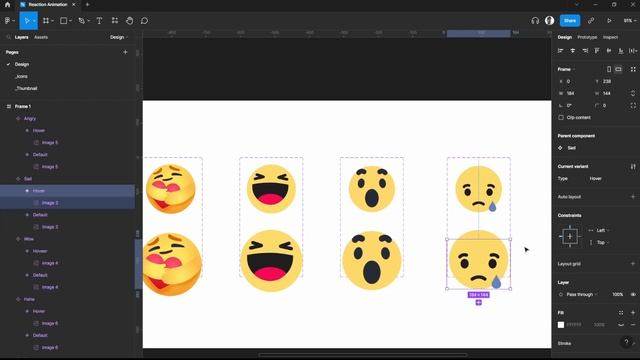Switch to the Assets tab

click(x=41, y=37)
